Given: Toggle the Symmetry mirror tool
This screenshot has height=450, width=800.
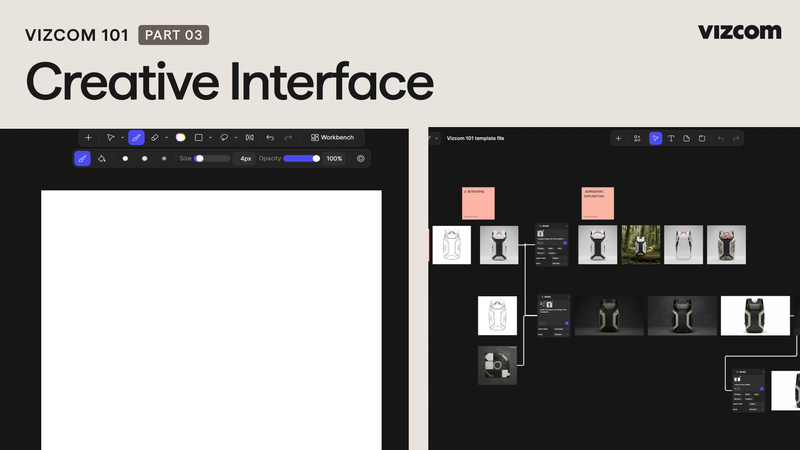Looking at the screenshot, I should (x=249, y=138).
